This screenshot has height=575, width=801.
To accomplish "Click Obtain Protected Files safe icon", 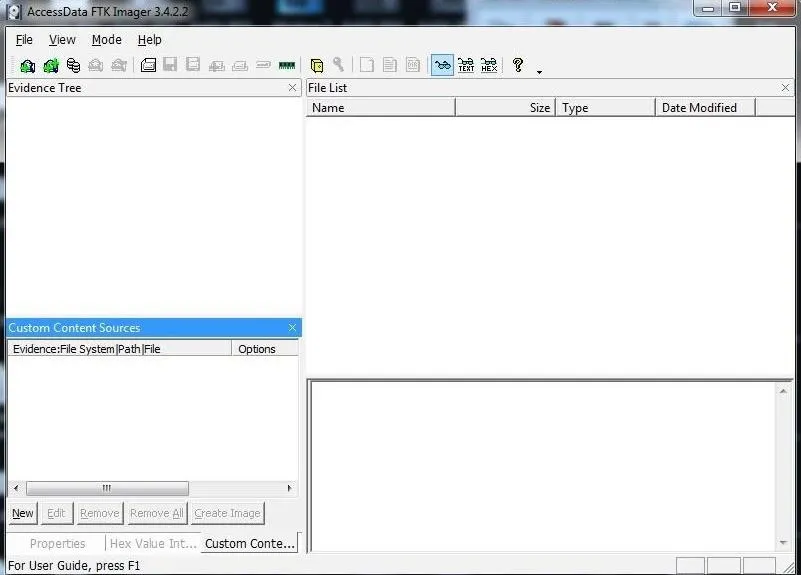I will point(317,65).
